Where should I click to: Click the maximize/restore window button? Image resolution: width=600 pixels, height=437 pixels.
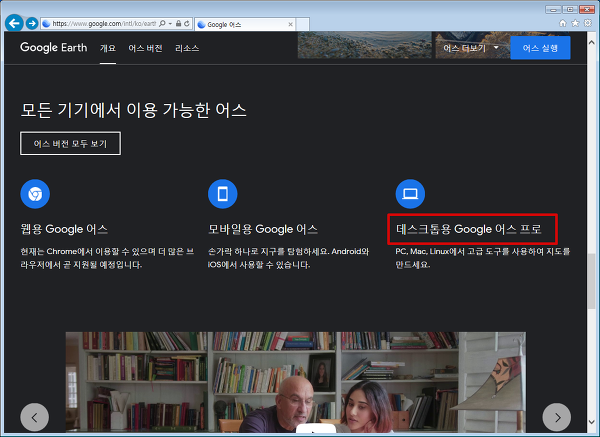click(570, 9)
